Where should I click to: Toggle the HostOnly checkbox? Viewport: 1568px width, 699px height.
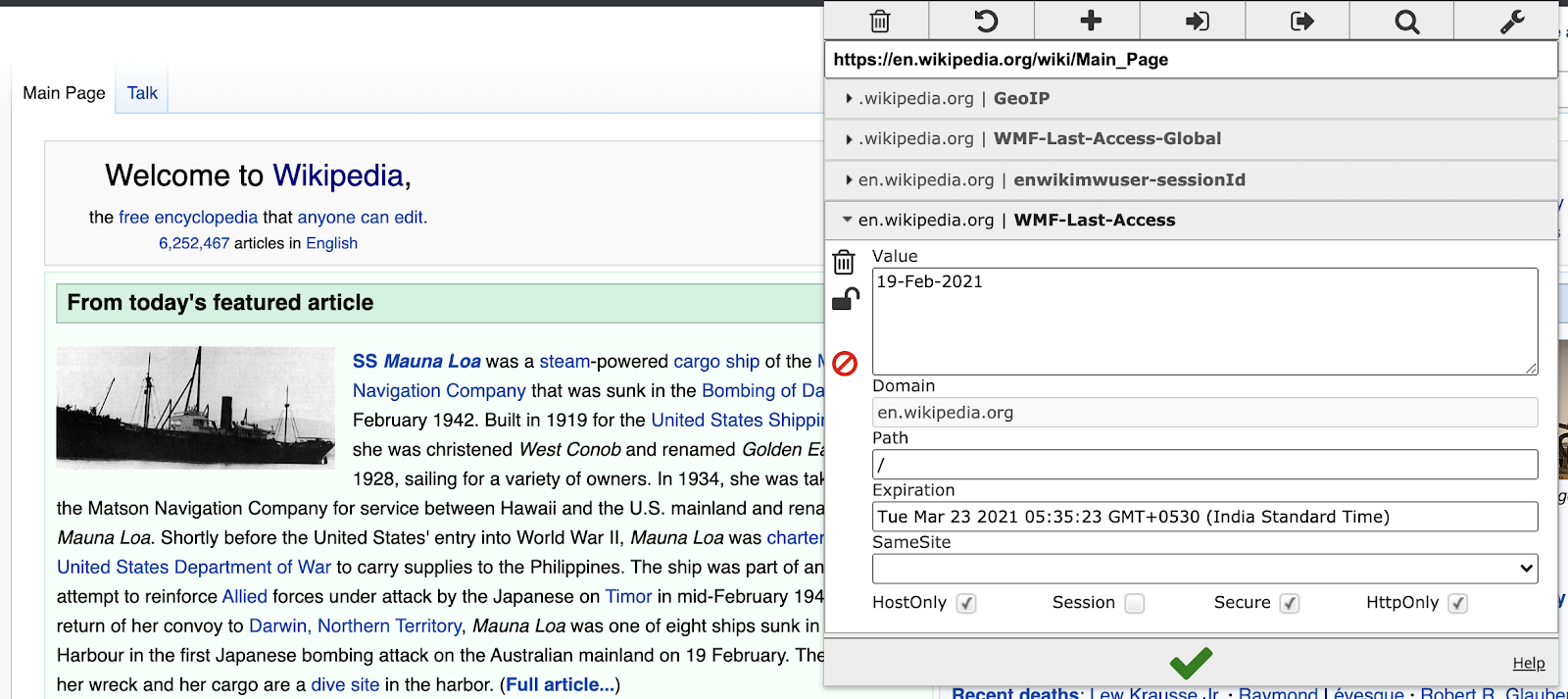(966, 603)
